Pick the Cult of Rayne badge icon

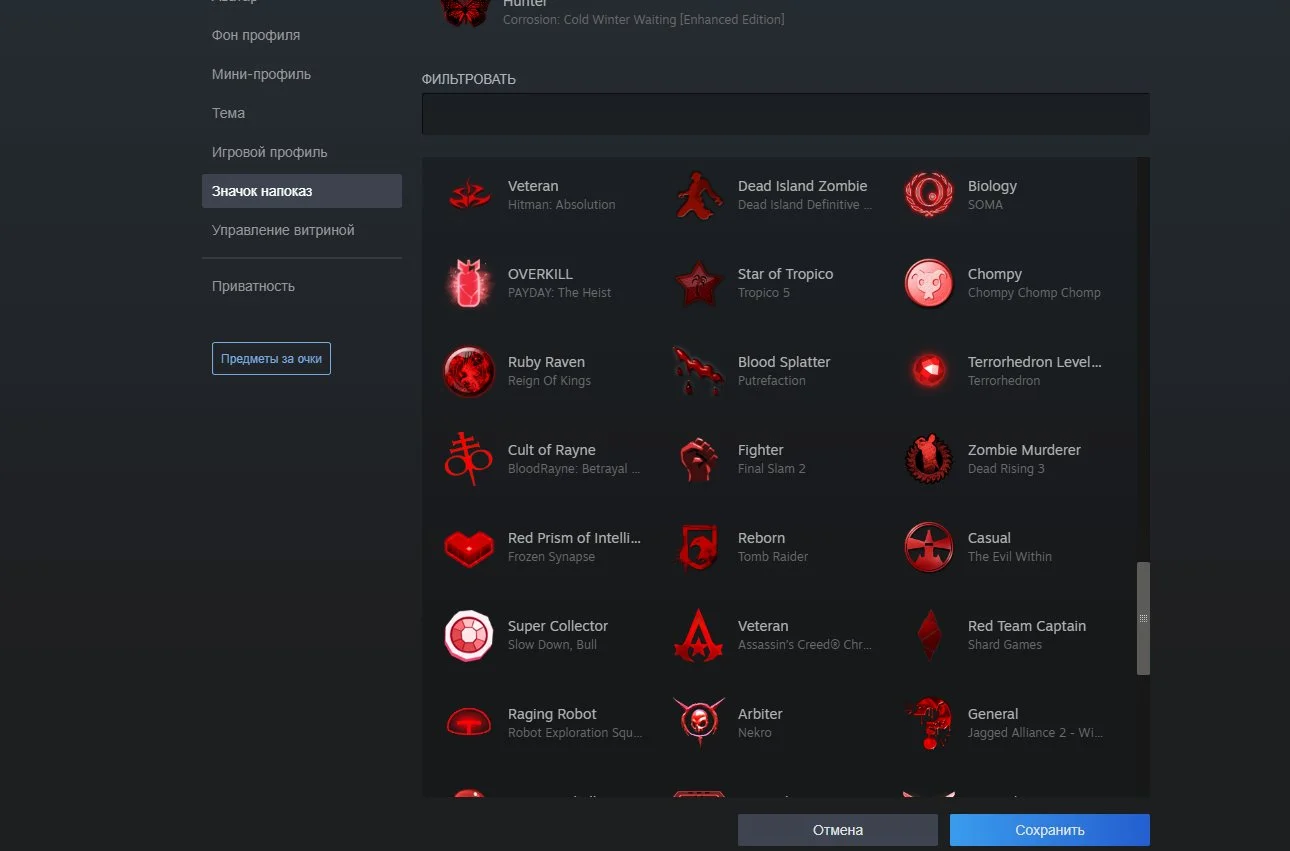[468, 460]
